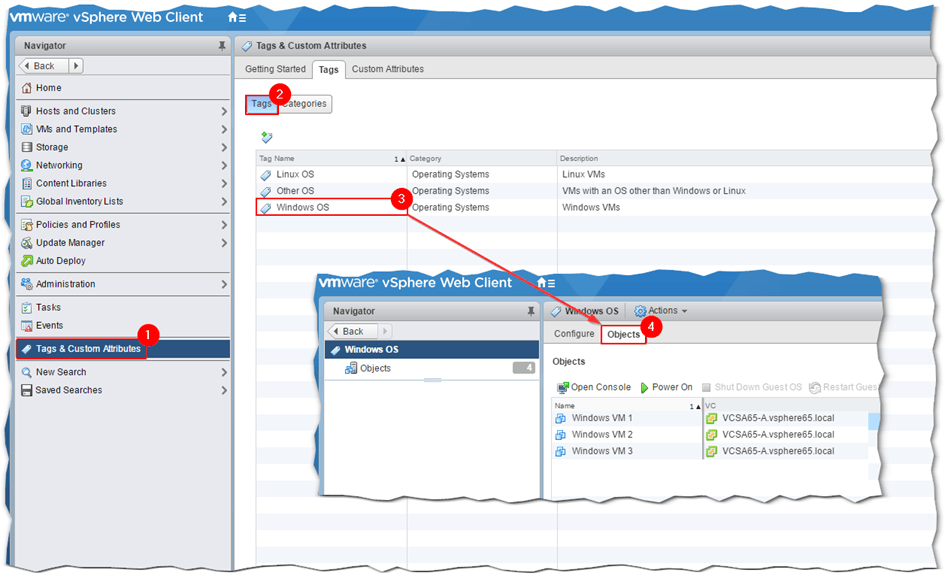Click the Global Inventory Lists icon

click(x=27, y=201)
